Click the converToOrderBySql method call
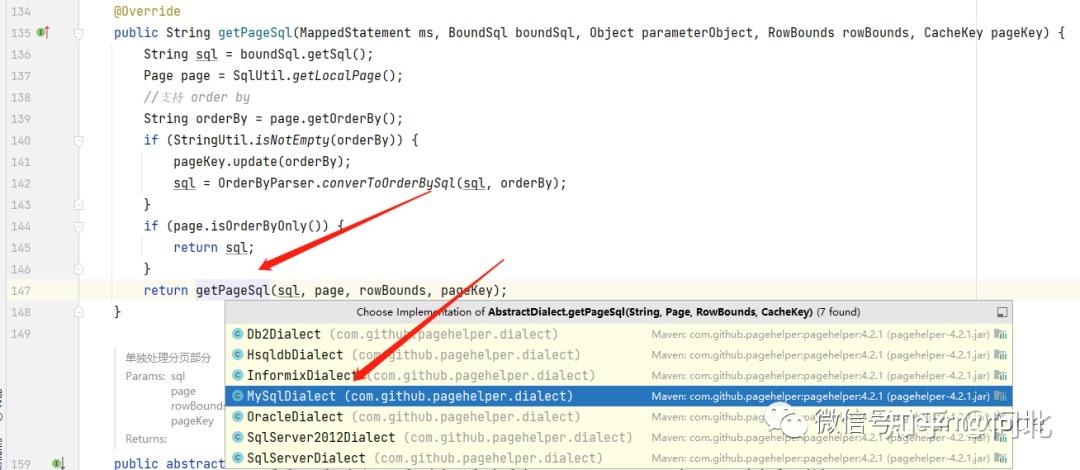This screenshot has height=470, width=1080. 388,183
